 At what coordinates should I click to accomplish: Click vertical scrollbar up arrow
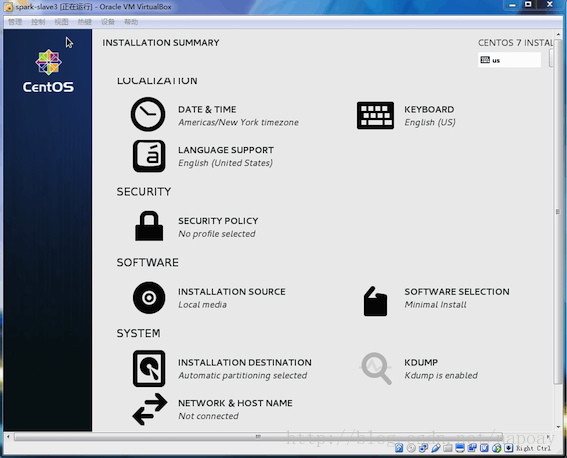click(x=558, y=34)
